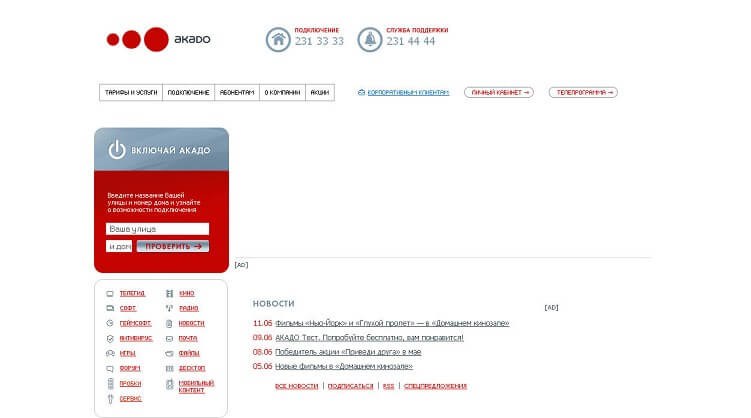
Task: Click the antenna icon beside Радио
Action: [x=170, y=308]
